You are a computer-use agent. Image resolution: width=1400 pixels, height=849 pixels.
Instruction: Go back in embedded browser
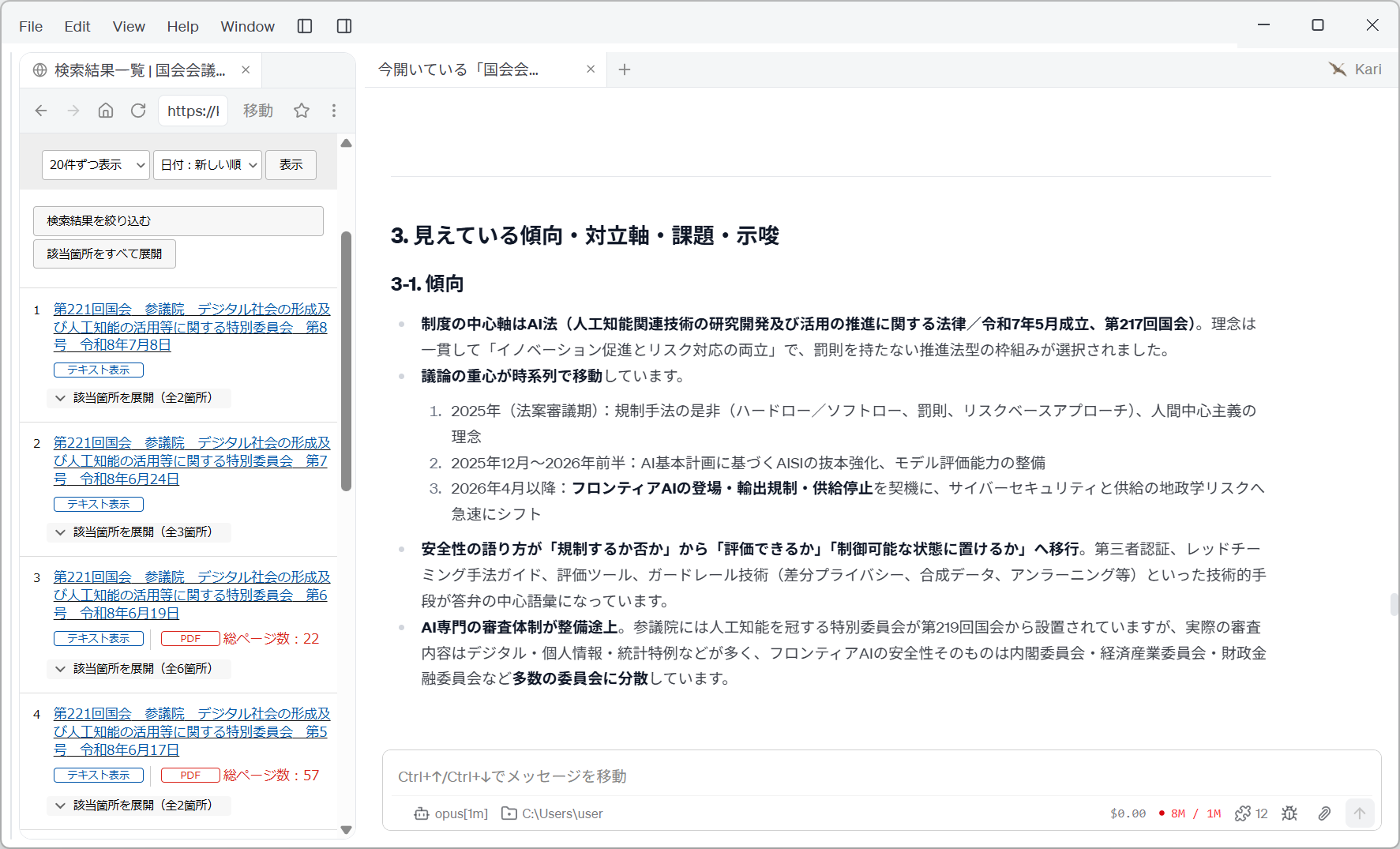pos(41,111)
